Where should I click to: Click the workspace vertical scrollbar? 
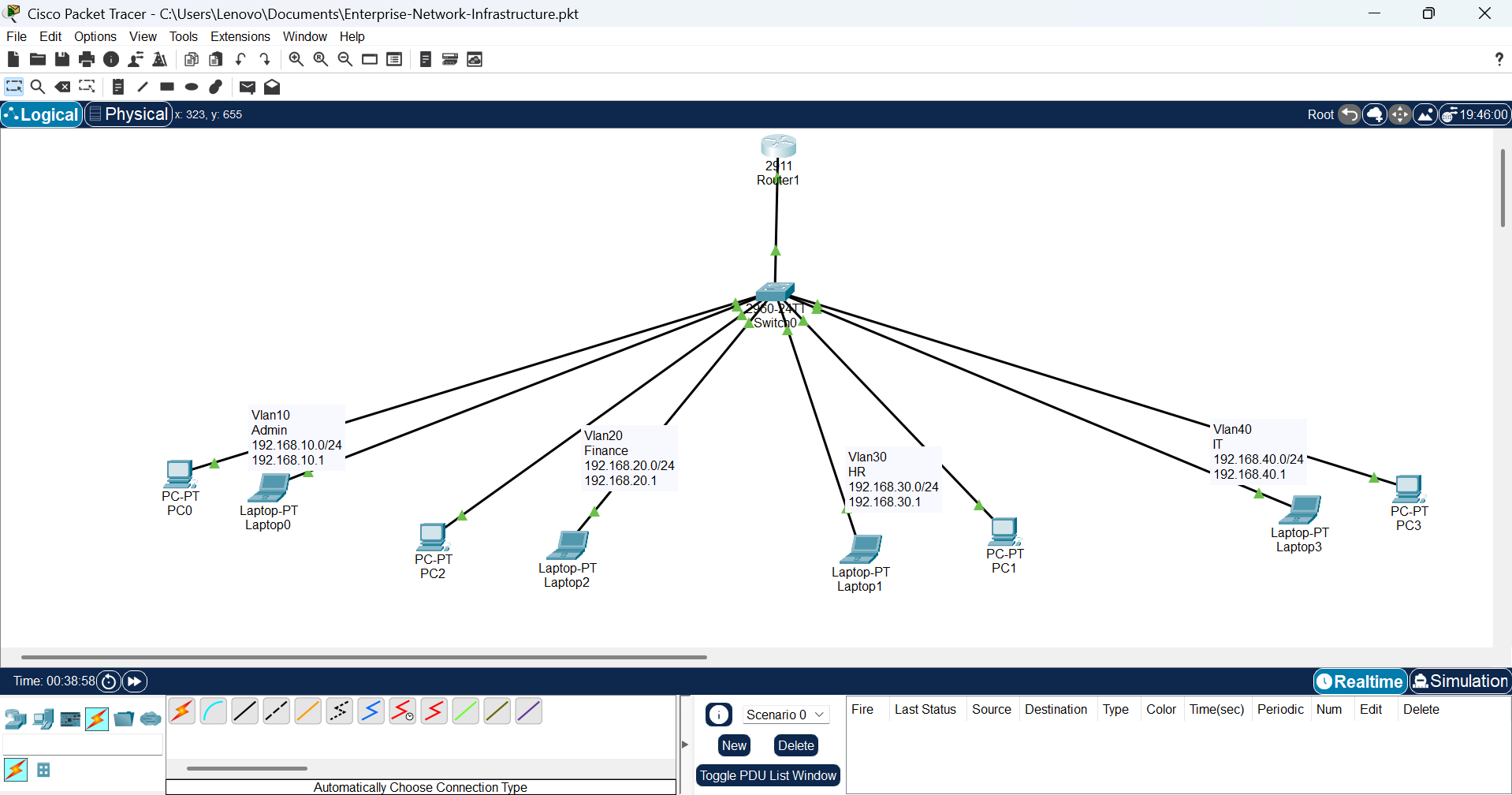1503,188
